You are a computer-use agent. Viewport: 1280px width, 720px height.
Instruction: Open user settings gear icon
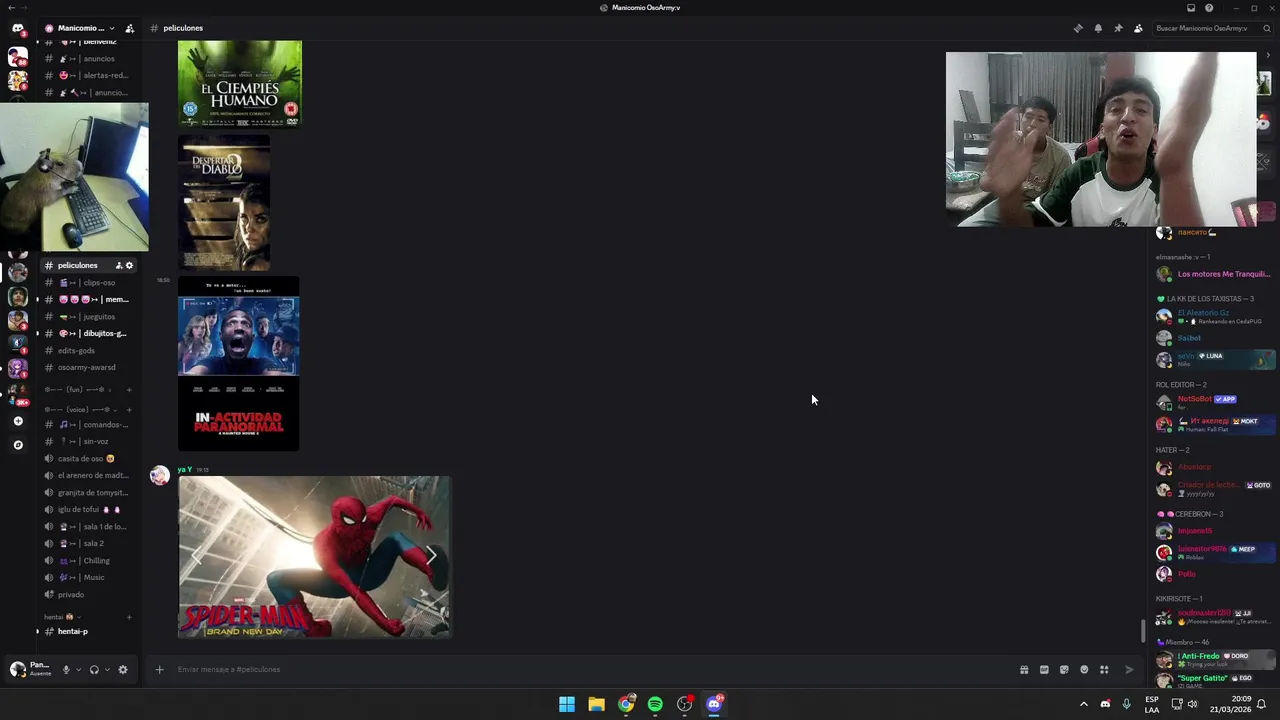click(x=123, y=670)
